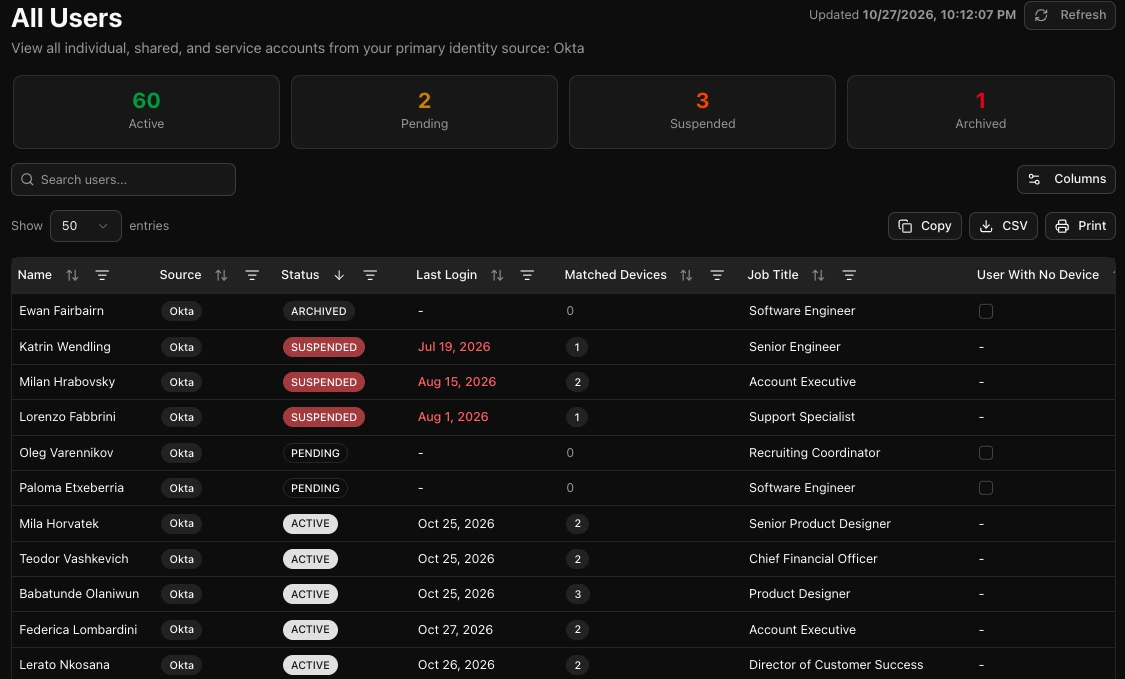Screen dimensions: 1125x679
Task: Click the name Lerato Nkosana
Action: 65,665
